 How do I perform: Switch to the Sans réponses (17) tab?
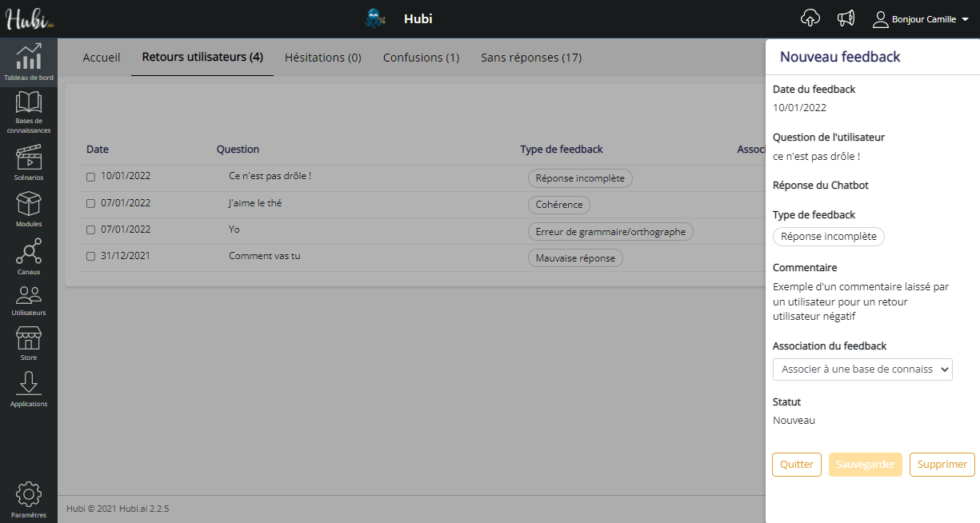pos(531,58)
